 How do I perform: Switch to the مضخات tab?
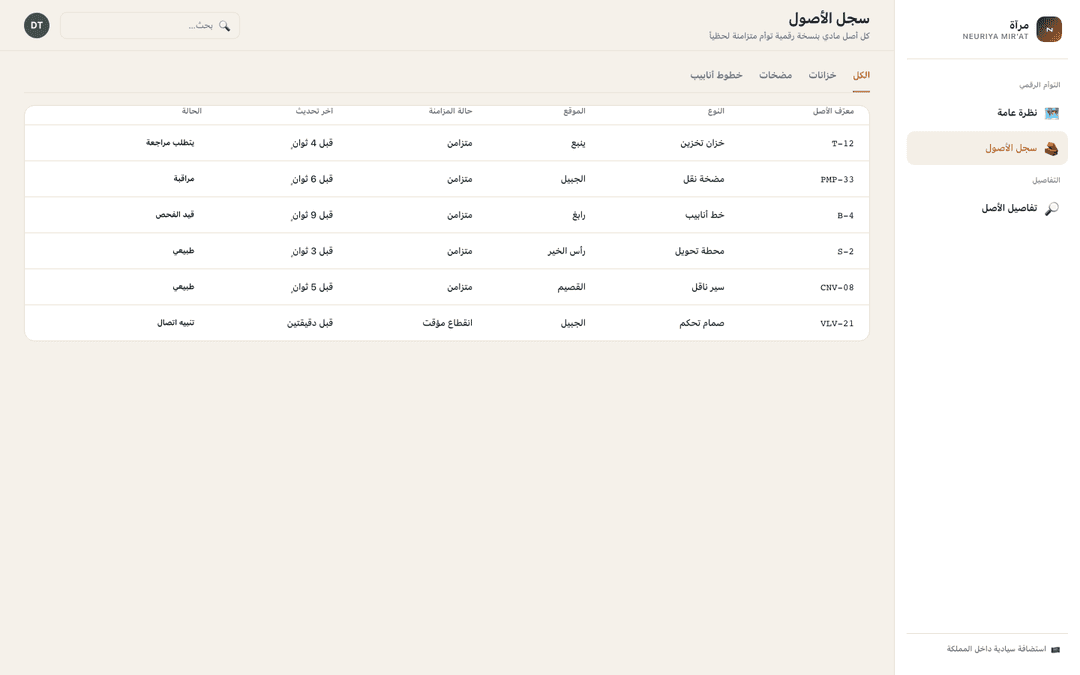[775, 75]
